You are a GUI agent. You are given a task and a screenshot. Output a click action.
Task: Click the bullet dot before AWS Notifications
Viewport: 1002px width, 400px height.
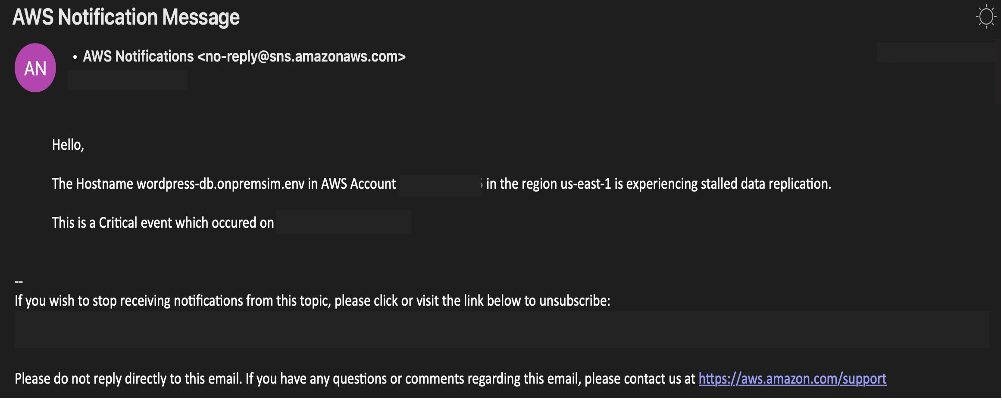pos(75,57)
